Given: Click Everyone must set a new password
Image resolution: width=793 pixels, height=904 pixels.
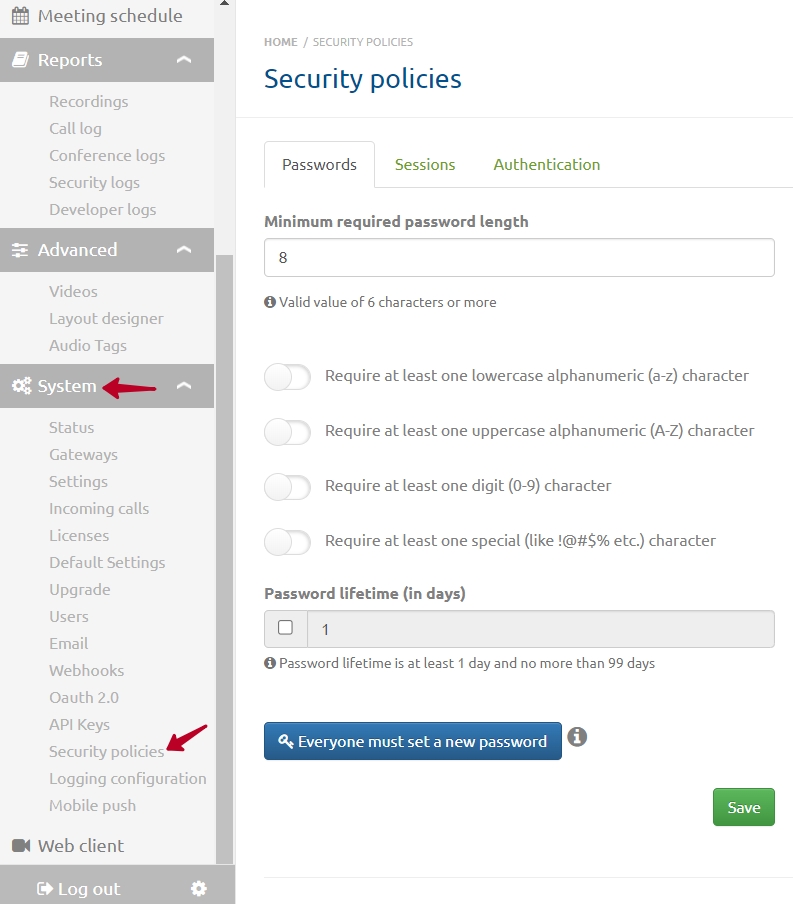Looking at the screenshot, I should (413, 741).
